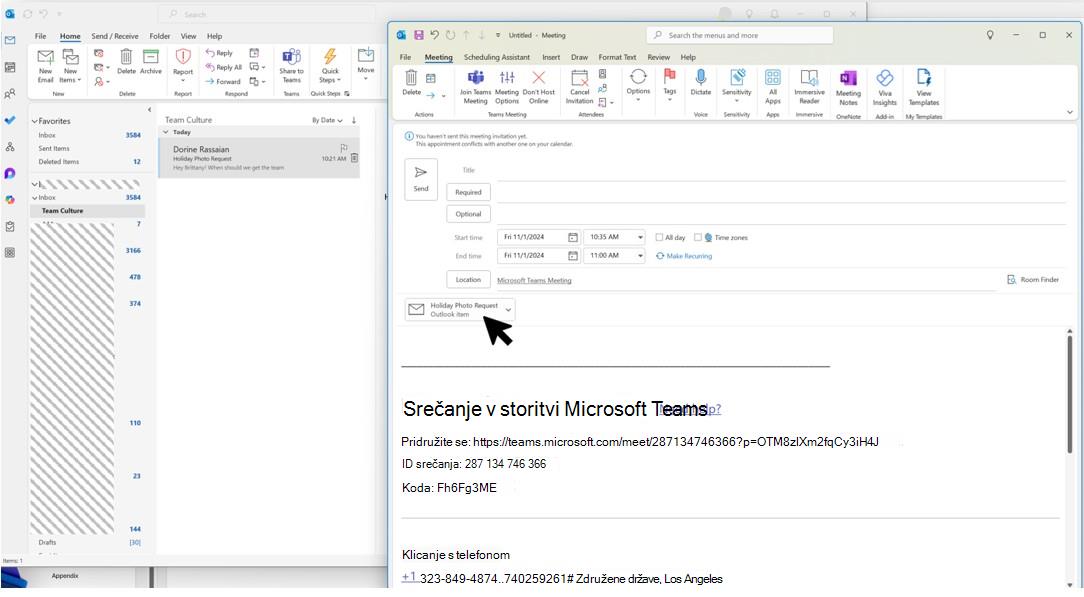
Task: Open Folder tab in main Outlook window
Action: (160, 36)
